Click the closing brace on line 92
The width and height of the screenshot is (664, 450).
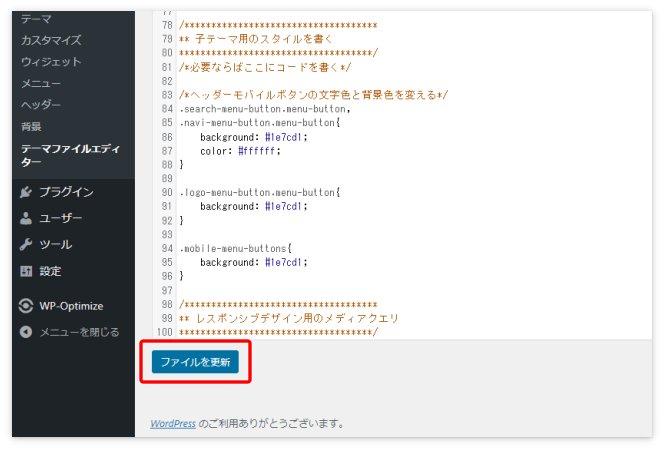point(181,220)
